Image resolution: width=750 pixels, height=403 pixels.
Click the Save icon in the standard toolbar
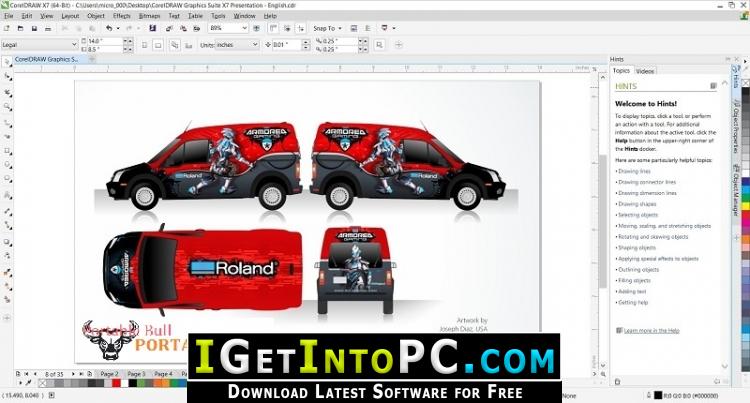pos(36,29)
